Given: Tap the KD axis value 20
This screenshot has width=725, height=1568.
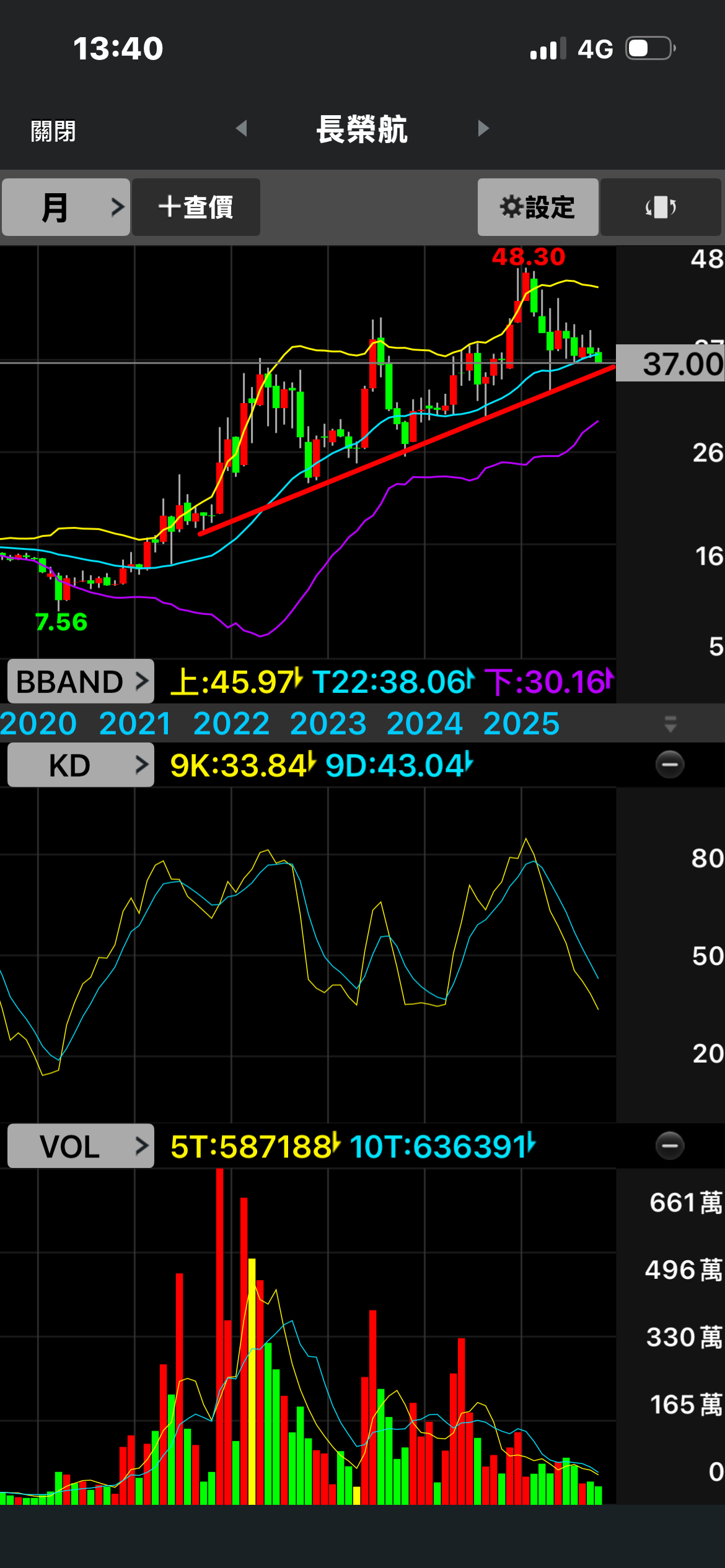Looking at the screenshot, I should [x=708, y=1053].
